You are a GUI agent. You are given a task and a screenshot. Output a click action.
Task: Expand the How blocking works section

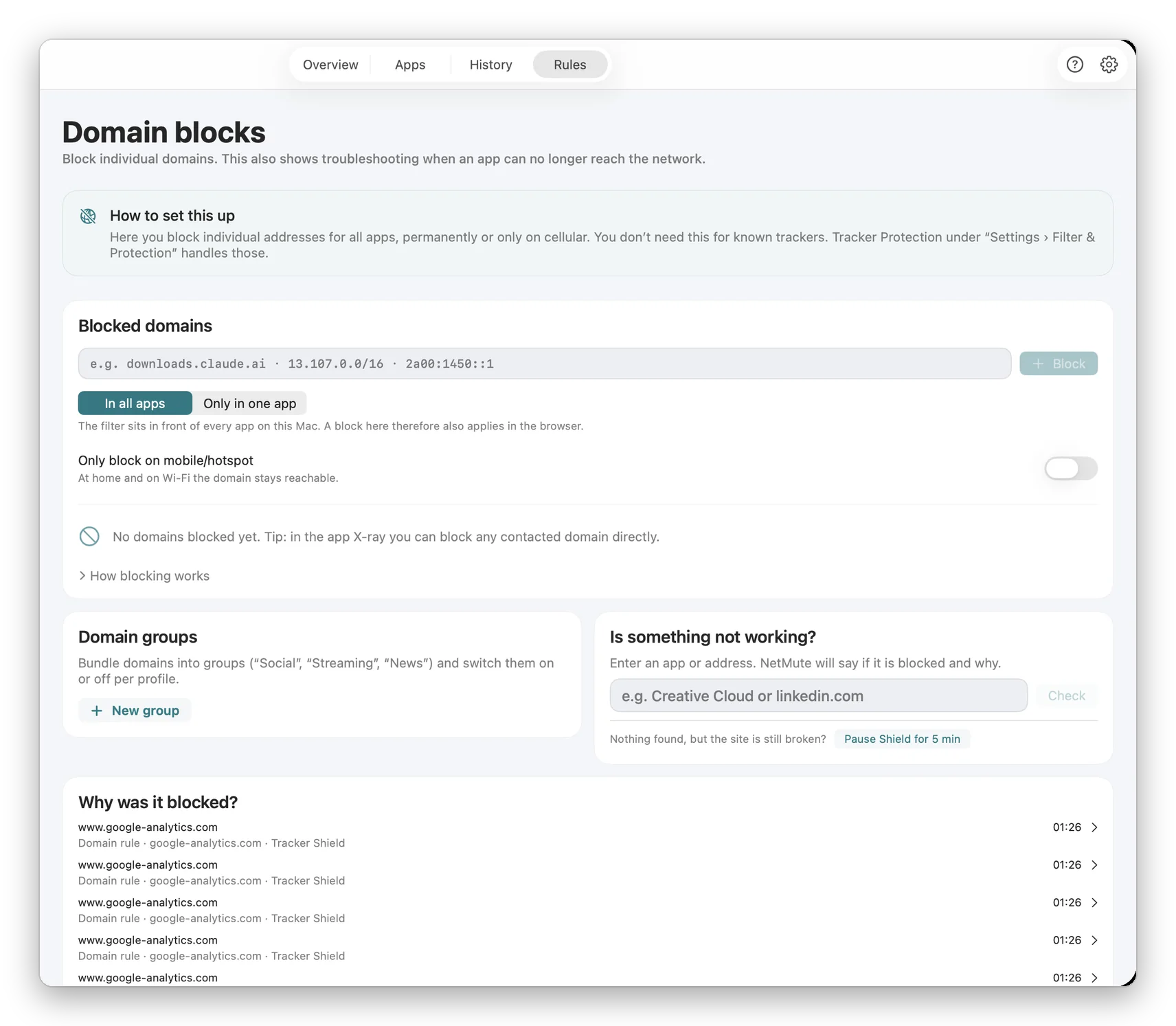click(144, 576)
